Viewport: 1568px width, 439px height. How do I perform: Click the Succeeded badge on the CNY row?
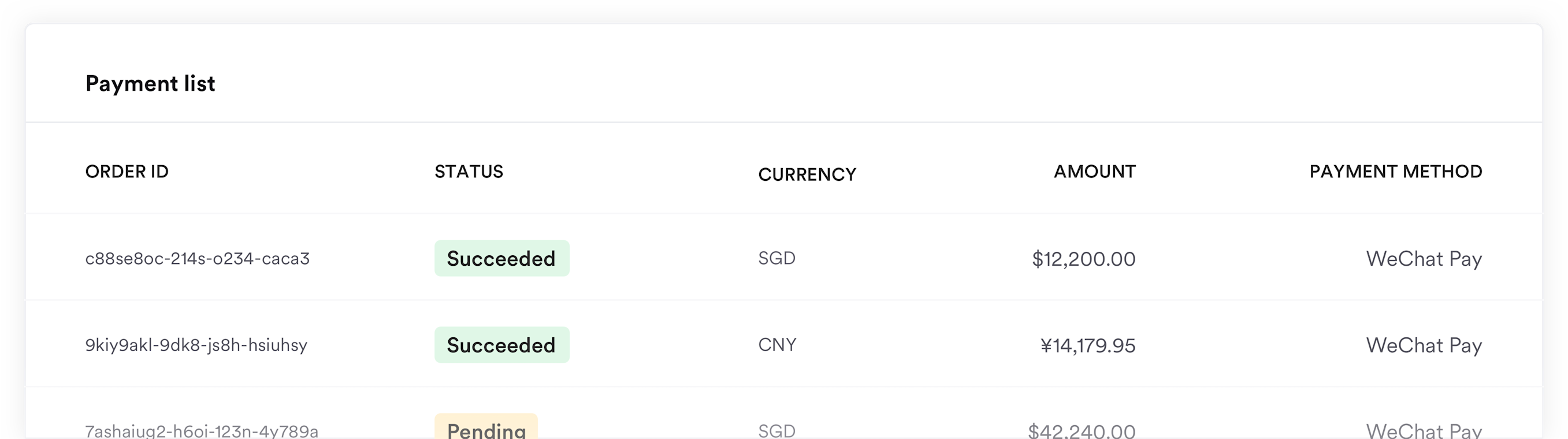[501, 345]
